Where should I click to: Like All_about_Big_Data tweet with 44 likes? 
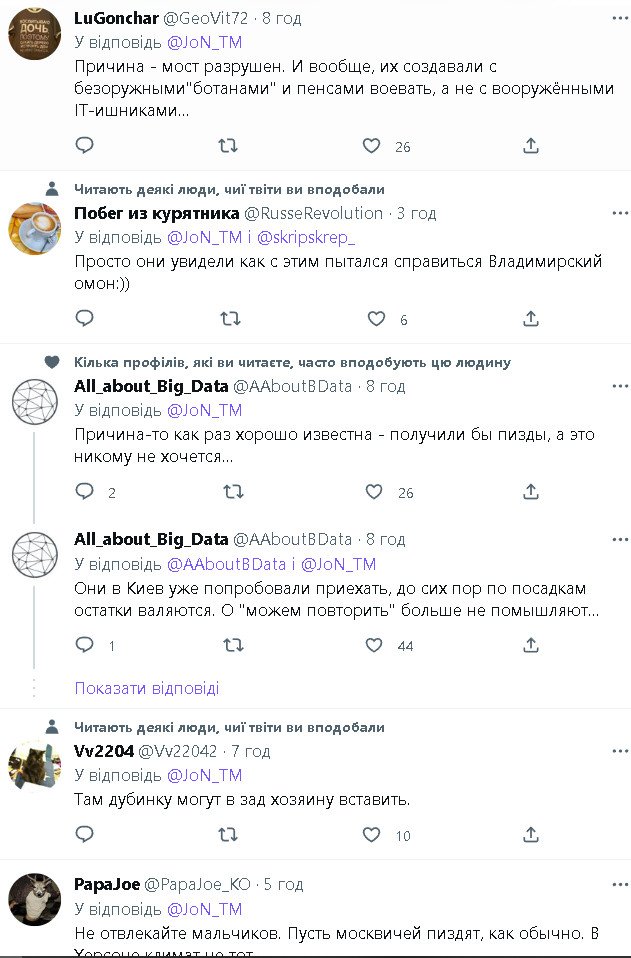point(374,646)
